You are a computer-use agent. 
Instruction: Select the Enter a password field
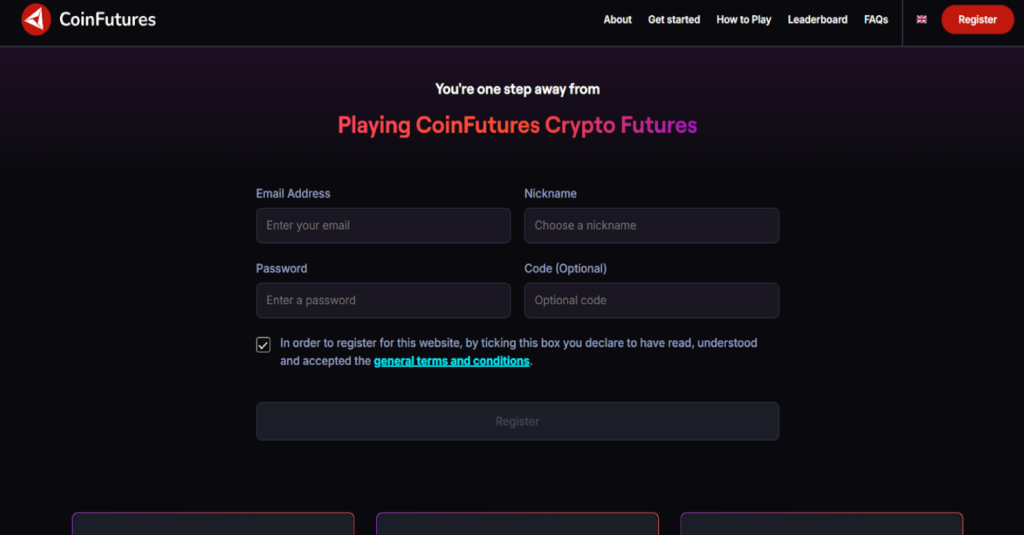pos(383,301)
